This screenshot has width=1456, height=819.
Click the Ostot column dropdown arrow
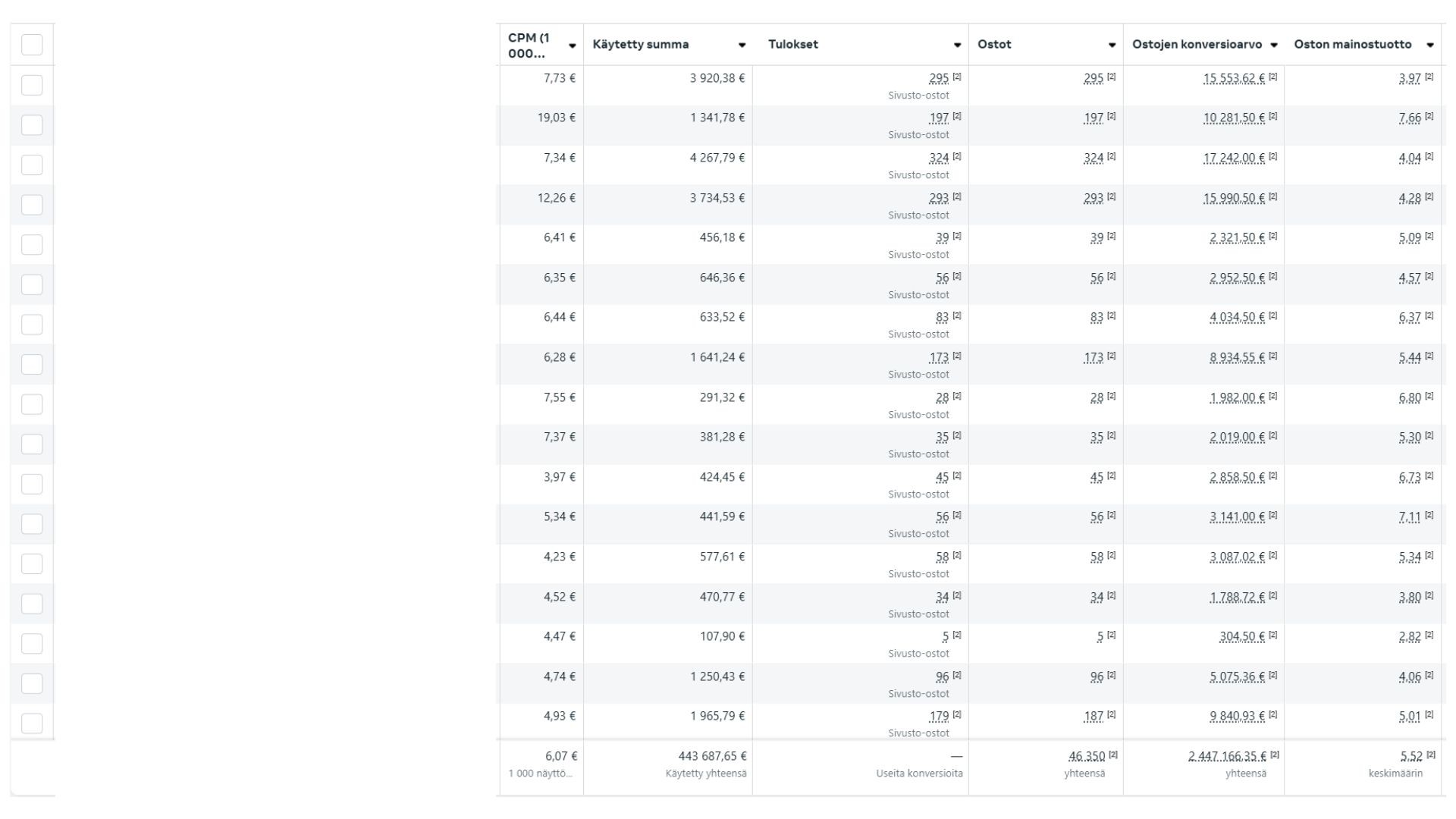1112,45
